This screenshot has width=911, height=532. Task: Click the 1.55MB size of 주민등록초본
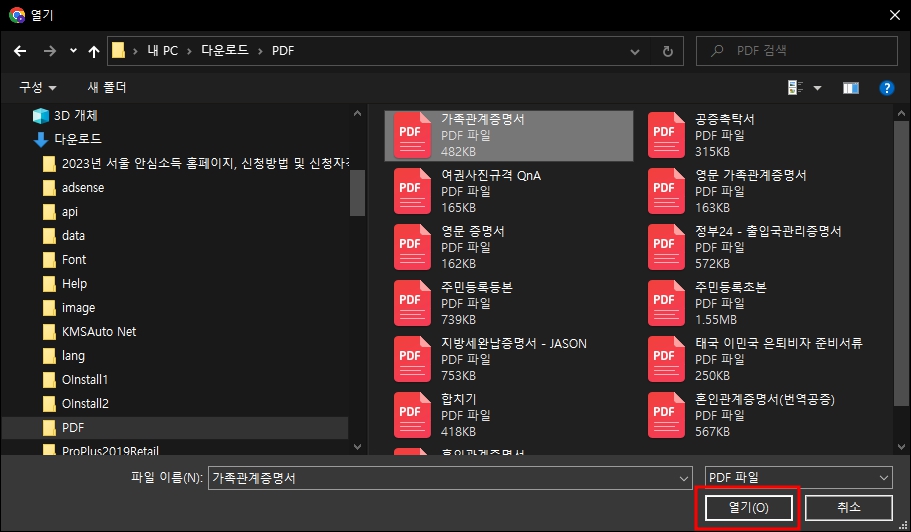716,319
